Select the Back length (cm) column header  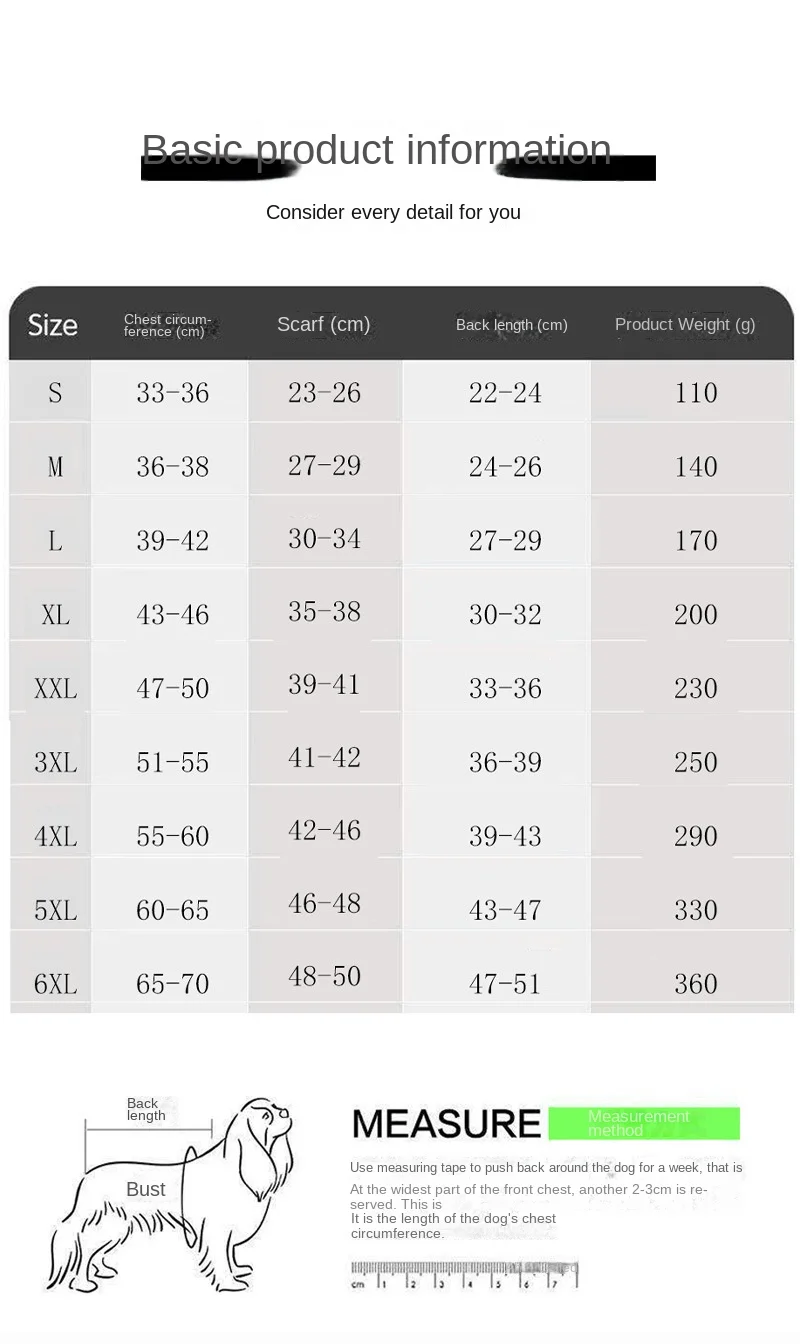511,325
